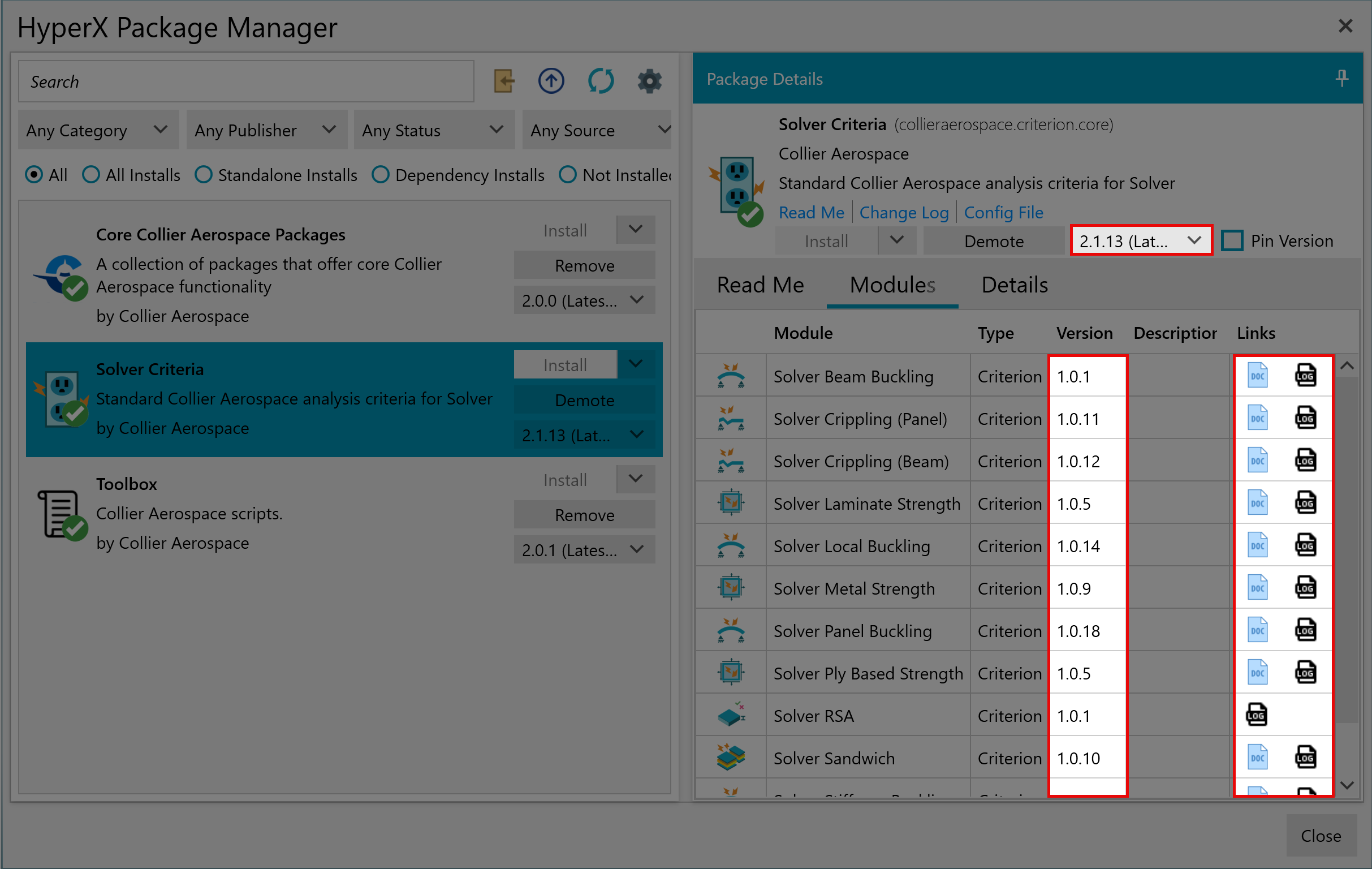Screen dimensions: 1372x869
Task: Open DOC link for Solver Ply Based Strength
Action: tap(1257, 673)
